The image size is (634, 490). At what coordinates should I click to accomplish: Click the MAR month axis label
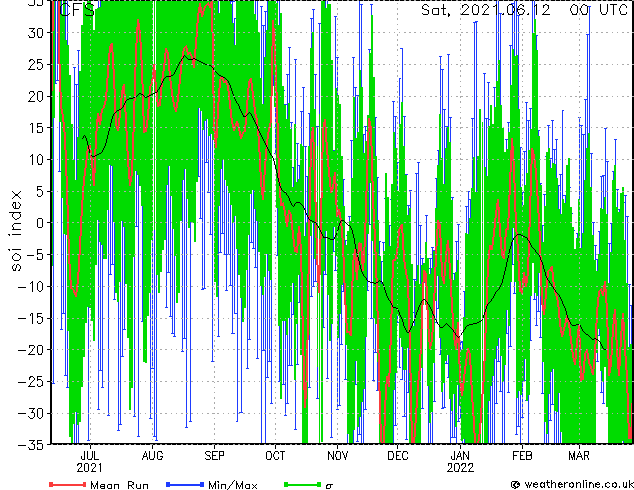[579, 456]
